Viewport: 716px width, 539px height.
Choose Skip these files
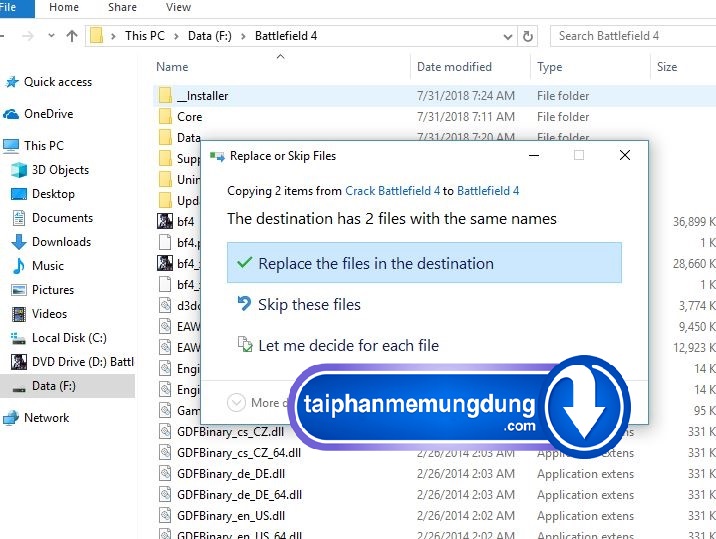click(x=310, y=305)
